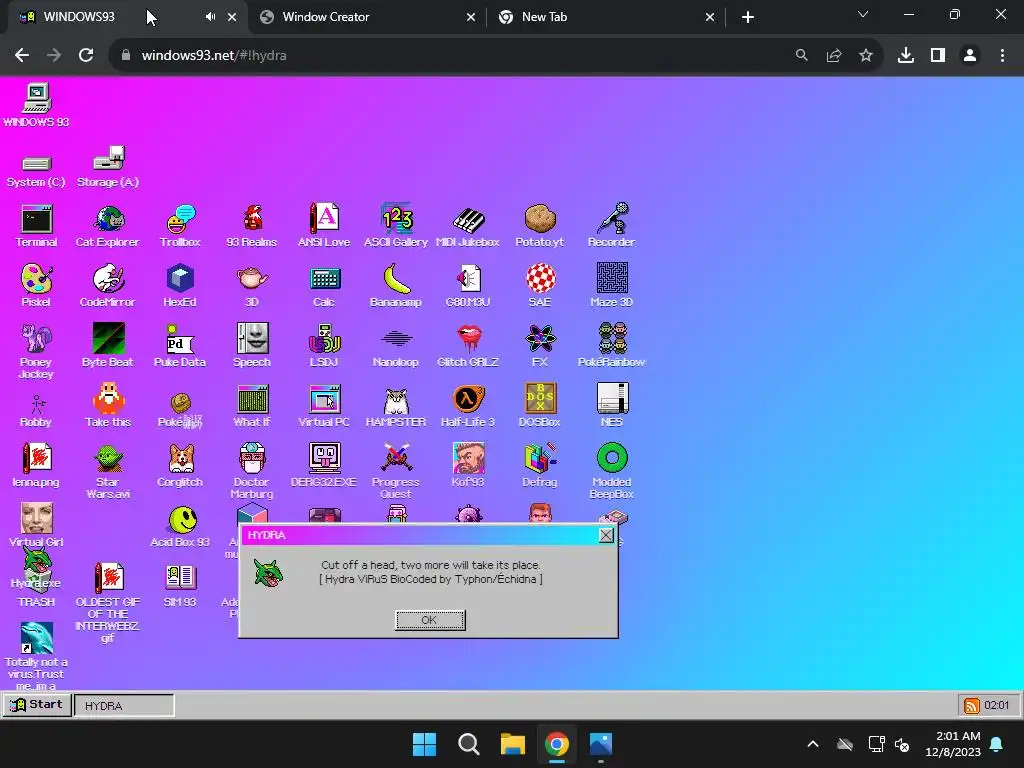1024x768 pixels.
Task: Click OK in the HYDRA dialog
Action: 430,620
